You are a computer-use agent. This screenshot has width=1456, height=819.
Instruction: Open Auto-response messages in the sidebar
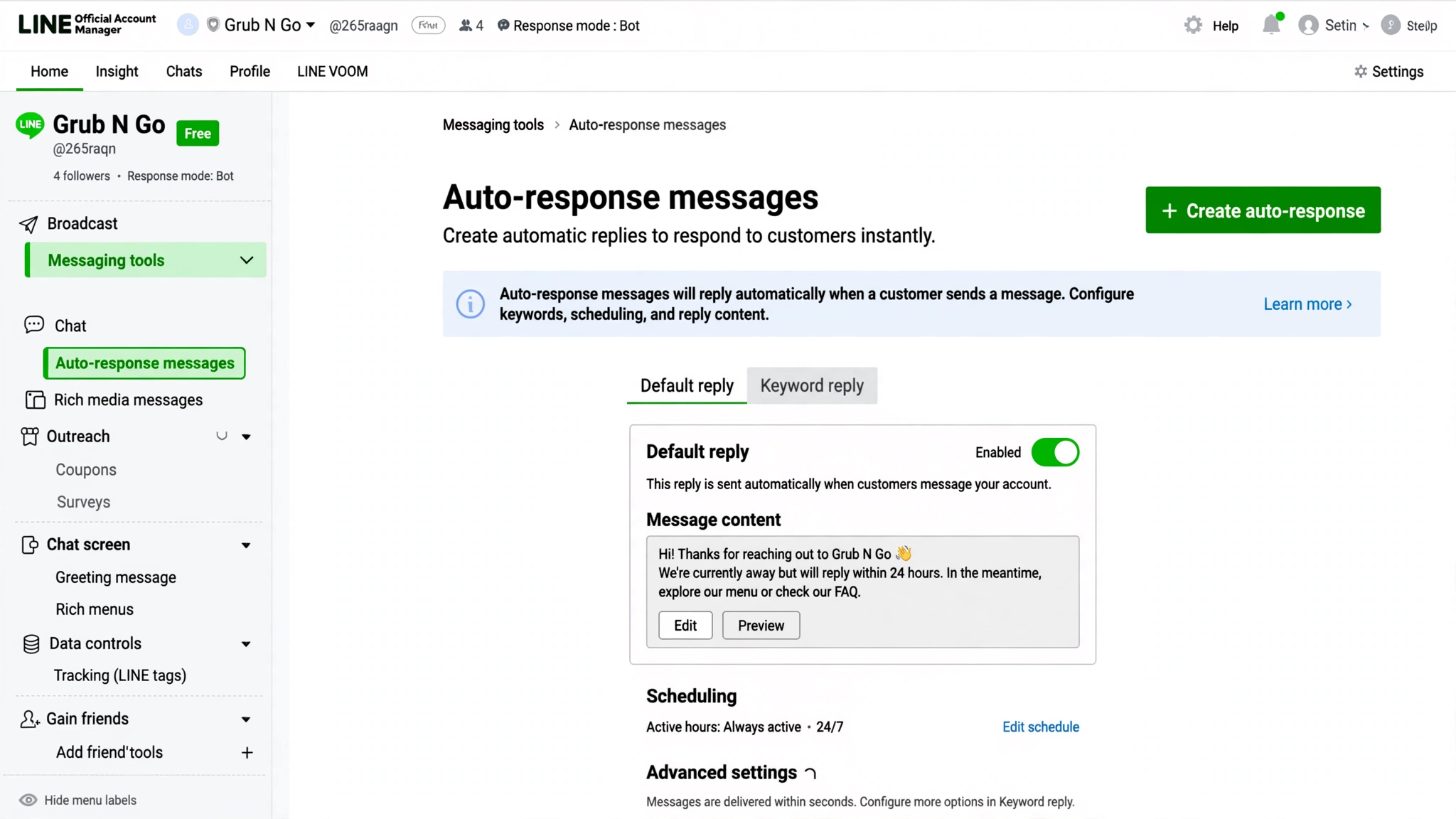(x=144, y=363)
